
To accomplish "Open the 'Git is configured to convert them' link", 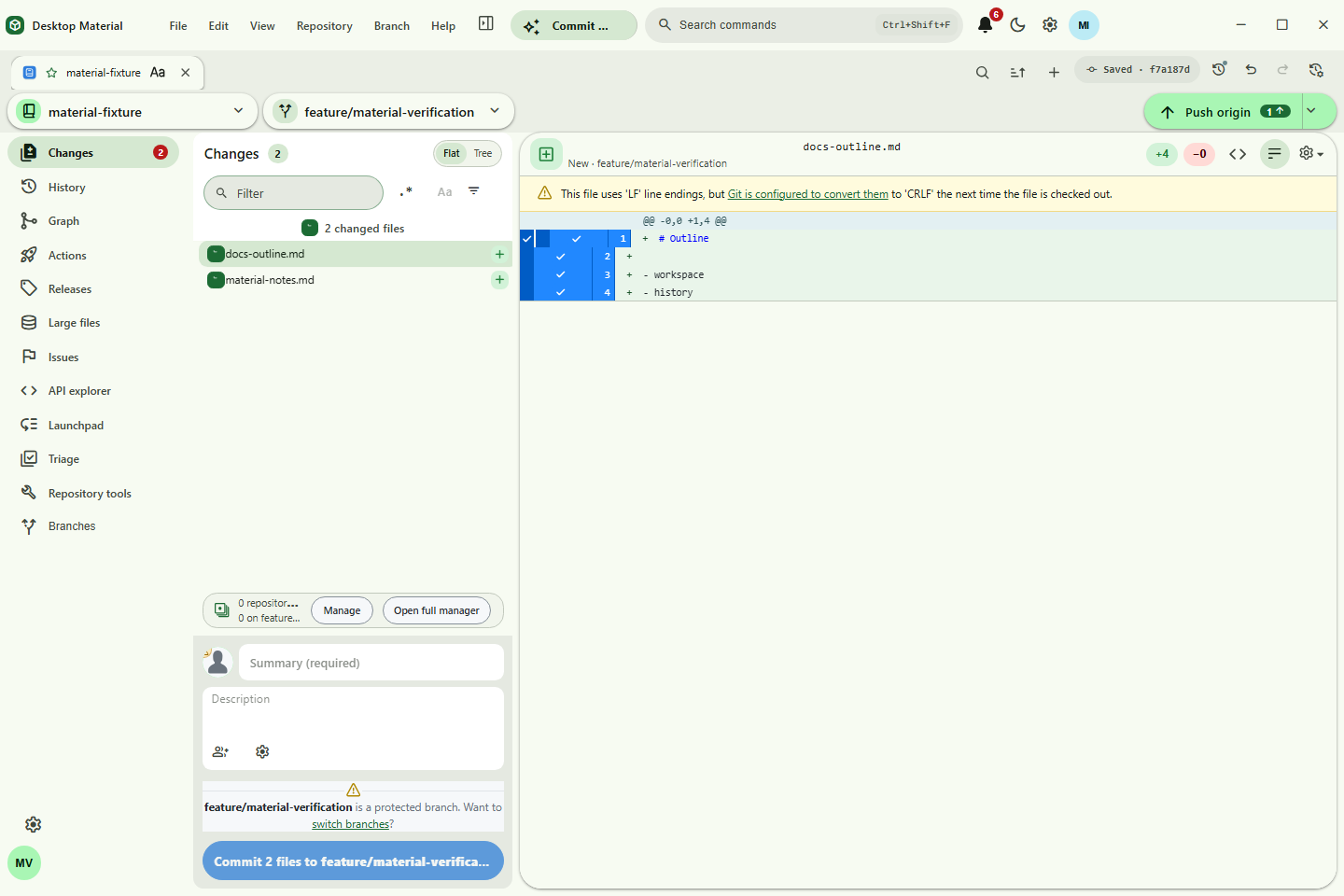I will [x=808, y=194].
